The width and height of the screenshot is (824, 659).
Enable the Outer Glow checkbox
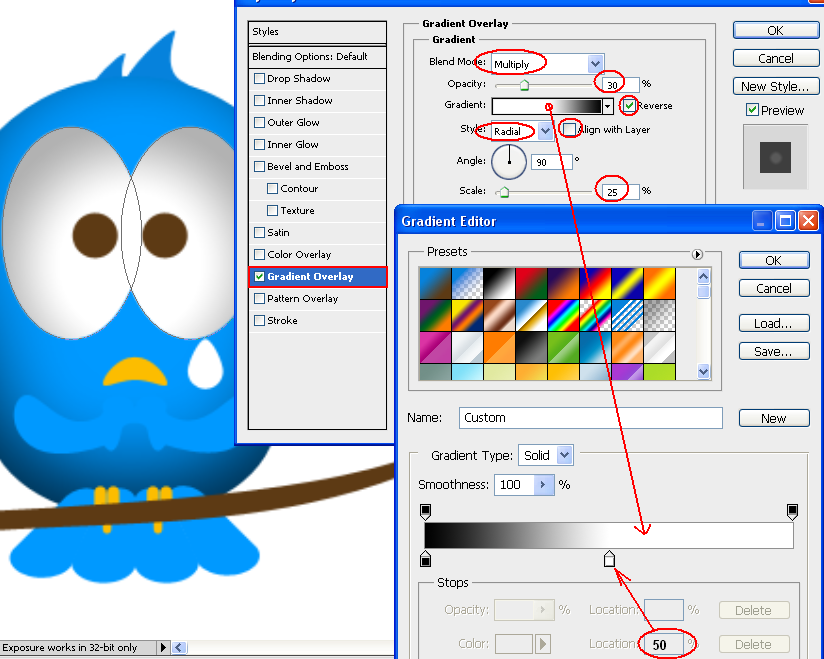259,122
